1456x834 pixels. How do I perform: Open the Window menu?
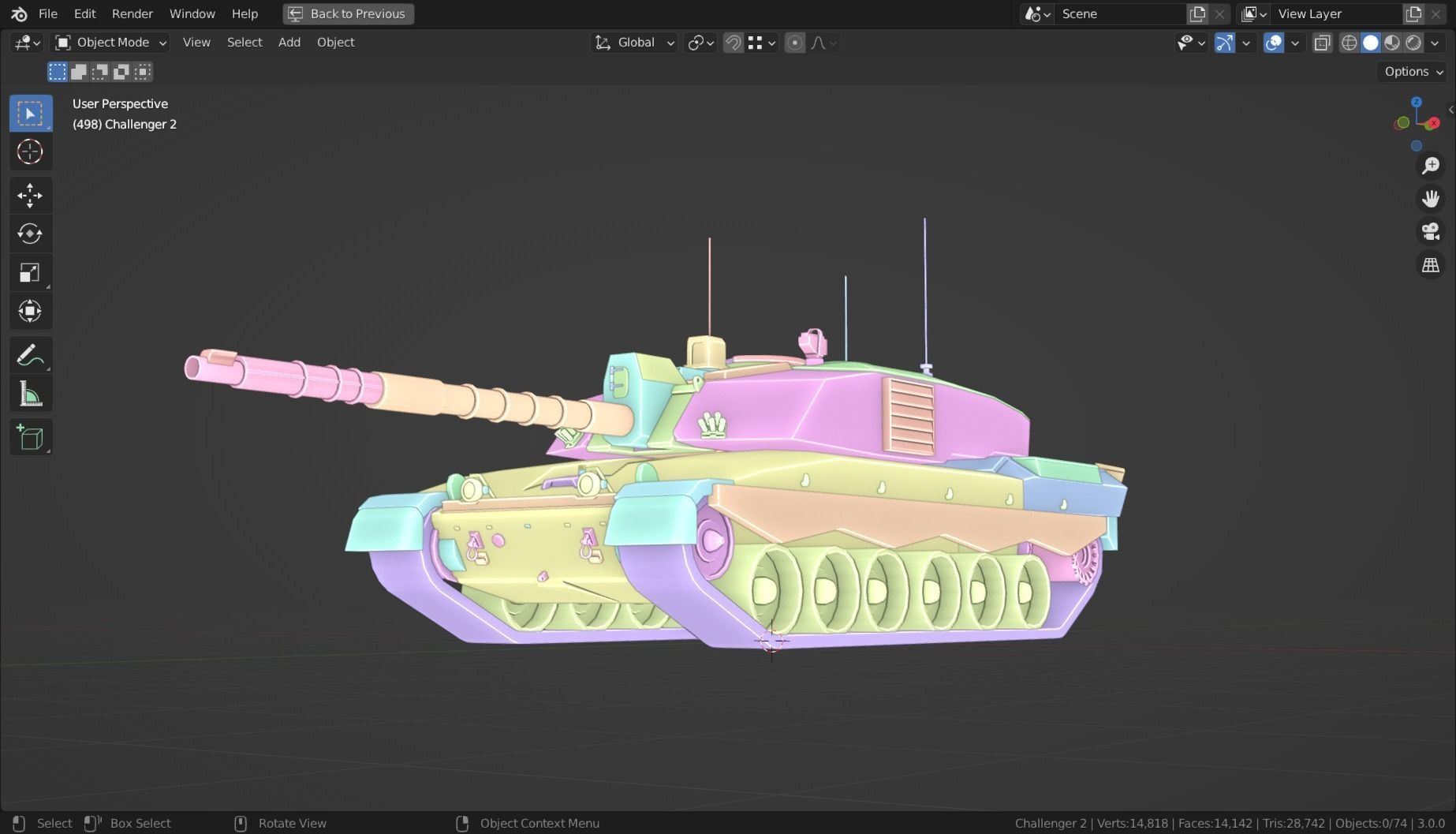pyautogui.click(x=192, y=13)
